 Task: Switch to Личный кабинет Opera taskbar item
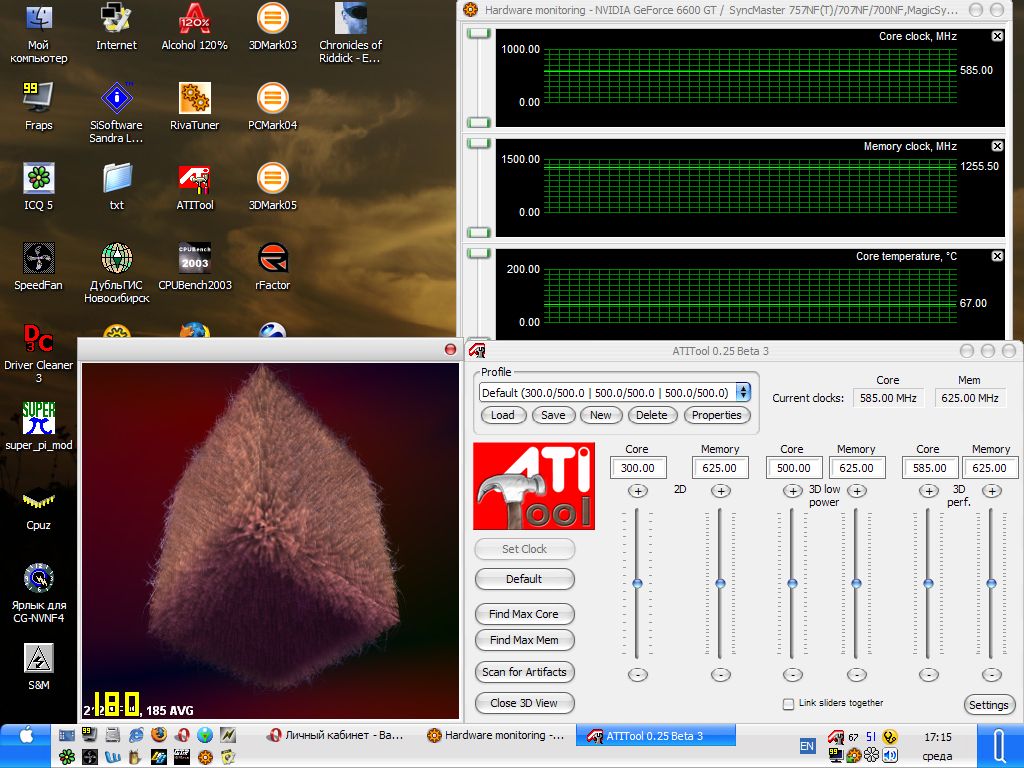tap(336, 735)
